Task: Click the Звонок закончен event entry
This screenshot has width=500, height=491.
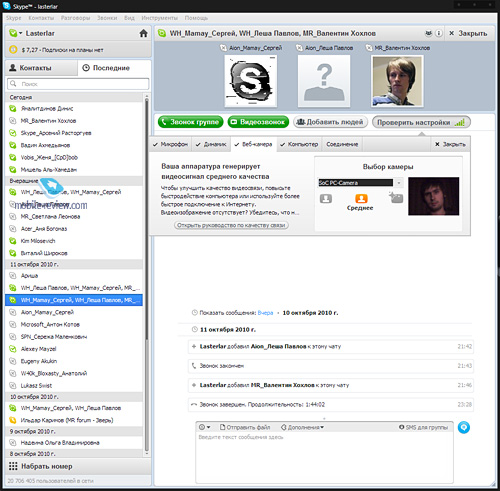Action: tap(331, 366)
